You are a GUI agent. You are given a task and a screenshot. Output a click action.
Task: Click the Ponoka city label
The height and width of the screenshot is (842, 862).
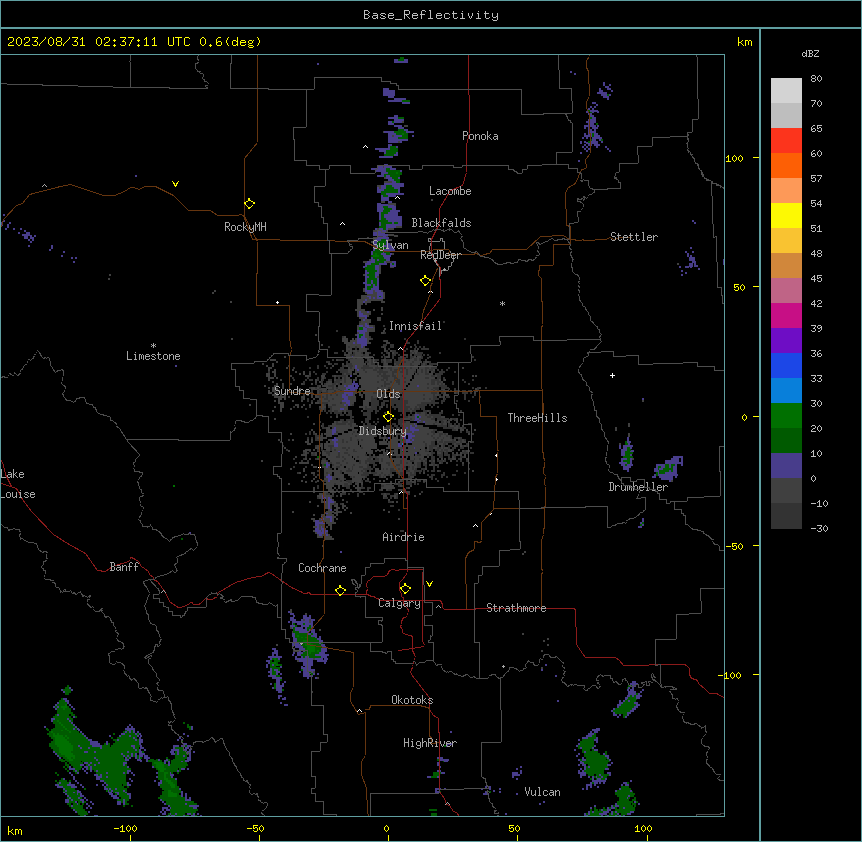tap(480, 136)
